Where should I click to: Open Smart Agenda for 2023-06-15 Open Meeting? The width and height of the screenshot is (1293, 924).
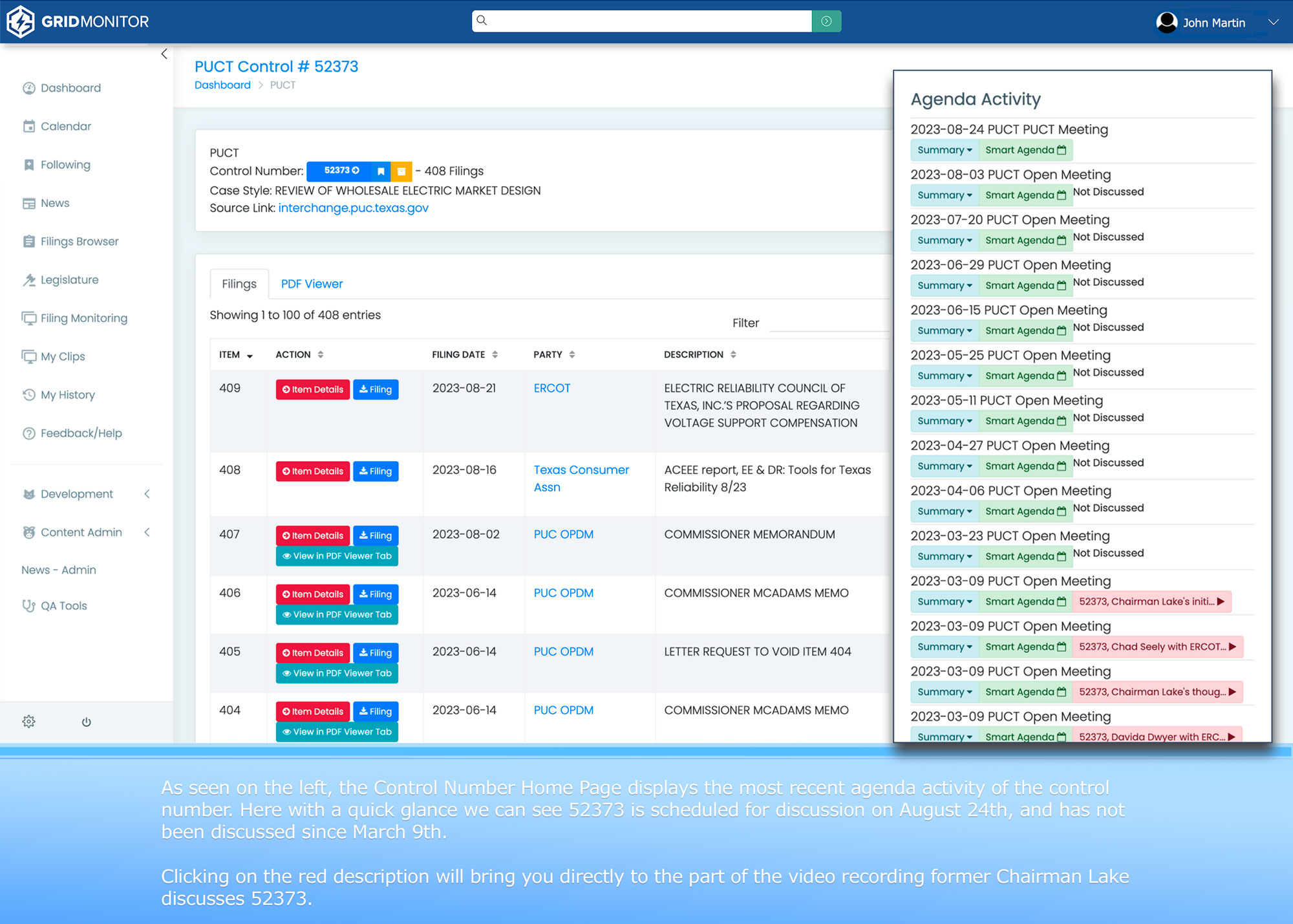pyautogui.click(x=1025, y=330)
